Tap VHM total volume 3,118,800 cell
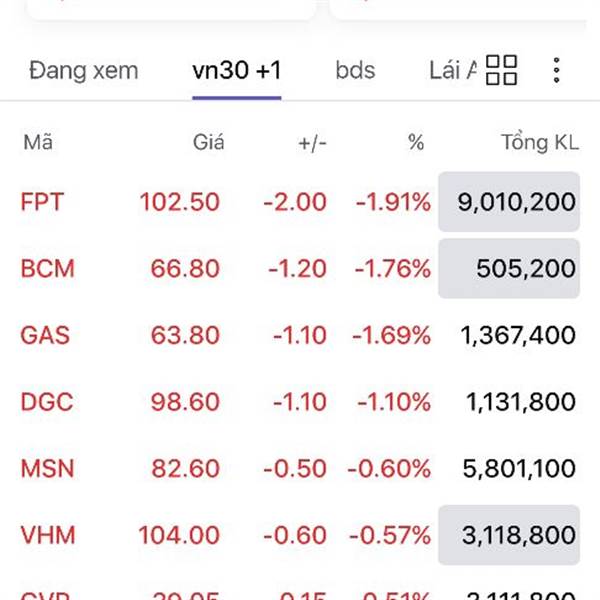600x600 pixels. click(509, 535)
